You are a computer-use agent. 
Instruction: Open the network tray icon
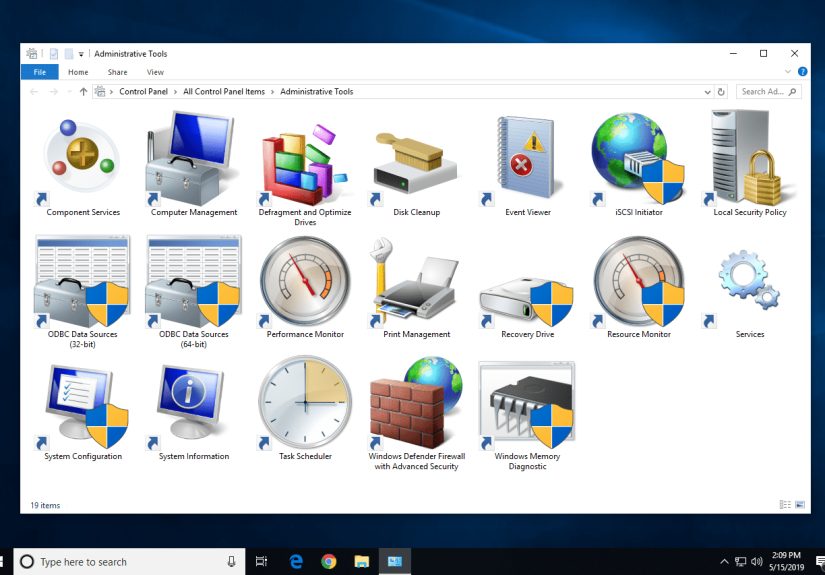(740, 562)
